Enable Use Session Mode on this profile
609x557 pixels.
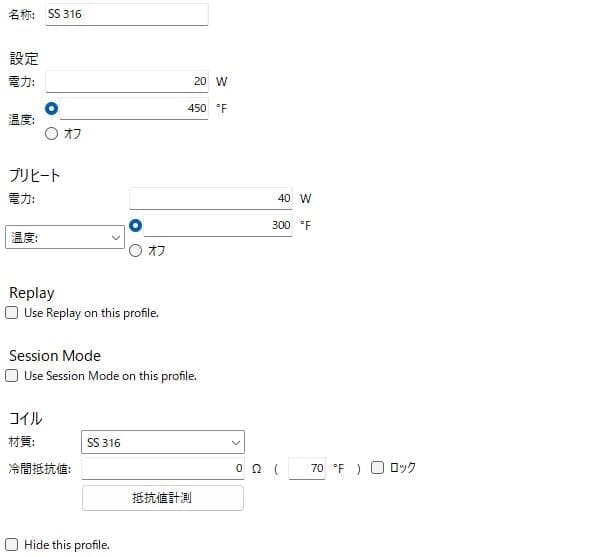coord(12,376)
